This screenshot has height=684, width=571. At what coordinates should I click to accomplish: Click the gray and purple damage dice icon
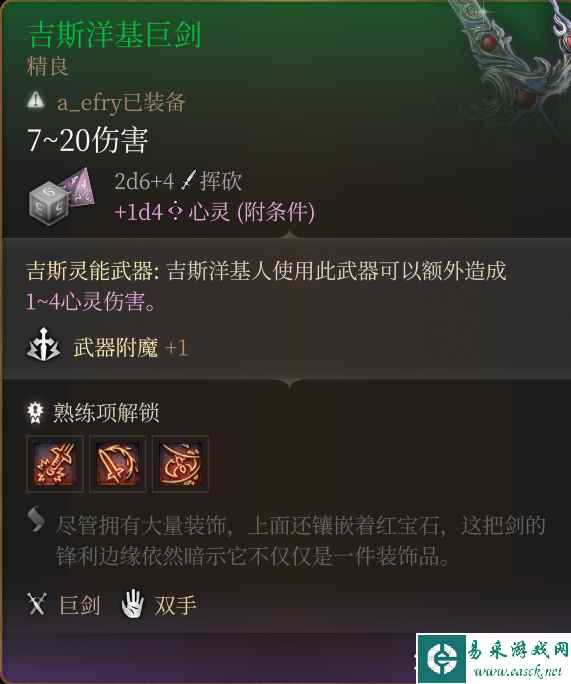point(62,196)
